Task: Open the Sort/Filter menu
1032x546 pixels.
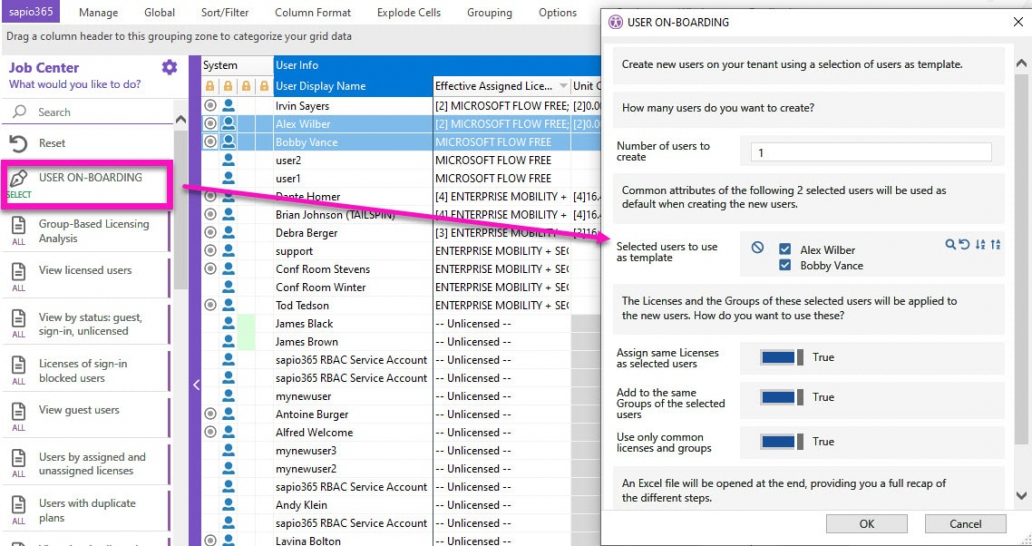Action: pyautogui.click(x=224, y=12)
